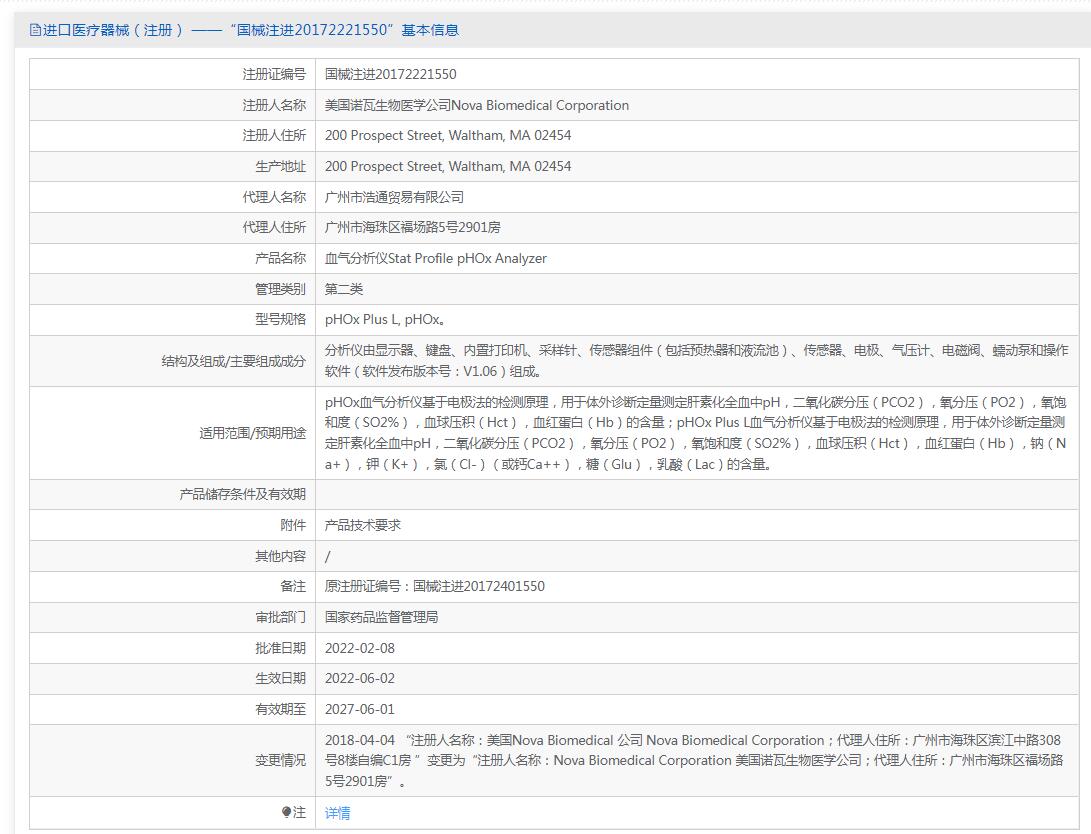
Task: Select registration number 国械注进20172221550 cell
Action: pos(390,74)
